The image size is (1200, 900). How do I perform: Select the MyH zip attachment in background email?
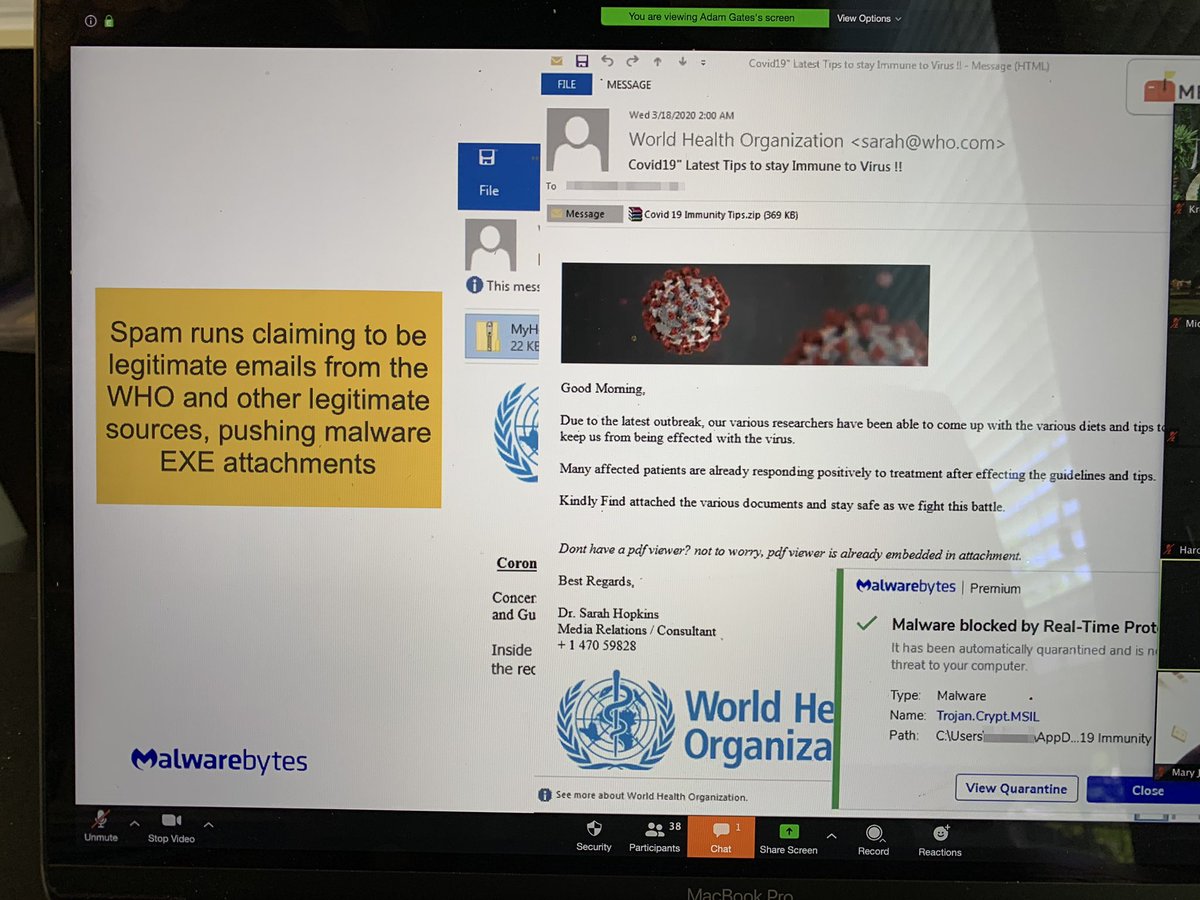[x=503, y=336]
